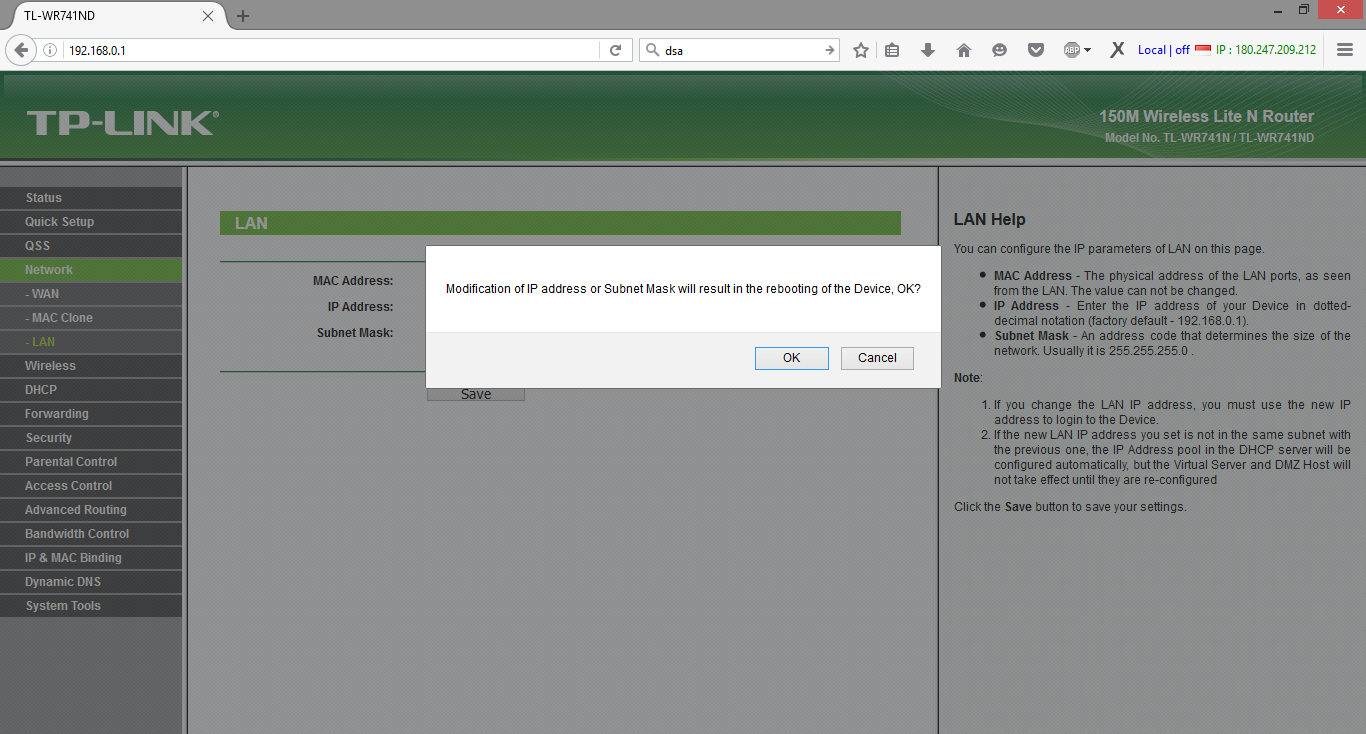Open Quick Setup in the sidebar
1366x734 pixels.
91,222
